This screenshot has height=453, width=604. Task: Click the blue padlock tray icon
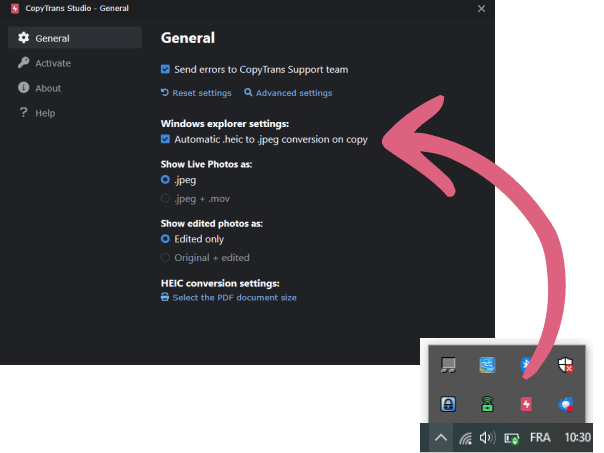449,404
